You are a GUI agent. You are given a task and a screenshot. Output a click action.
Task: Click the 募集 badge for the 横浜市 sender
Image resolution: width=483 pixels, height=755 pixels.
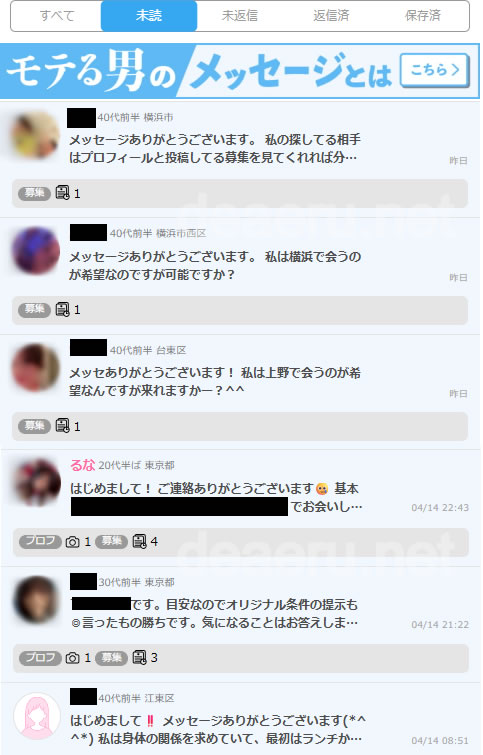coord(34,193)
